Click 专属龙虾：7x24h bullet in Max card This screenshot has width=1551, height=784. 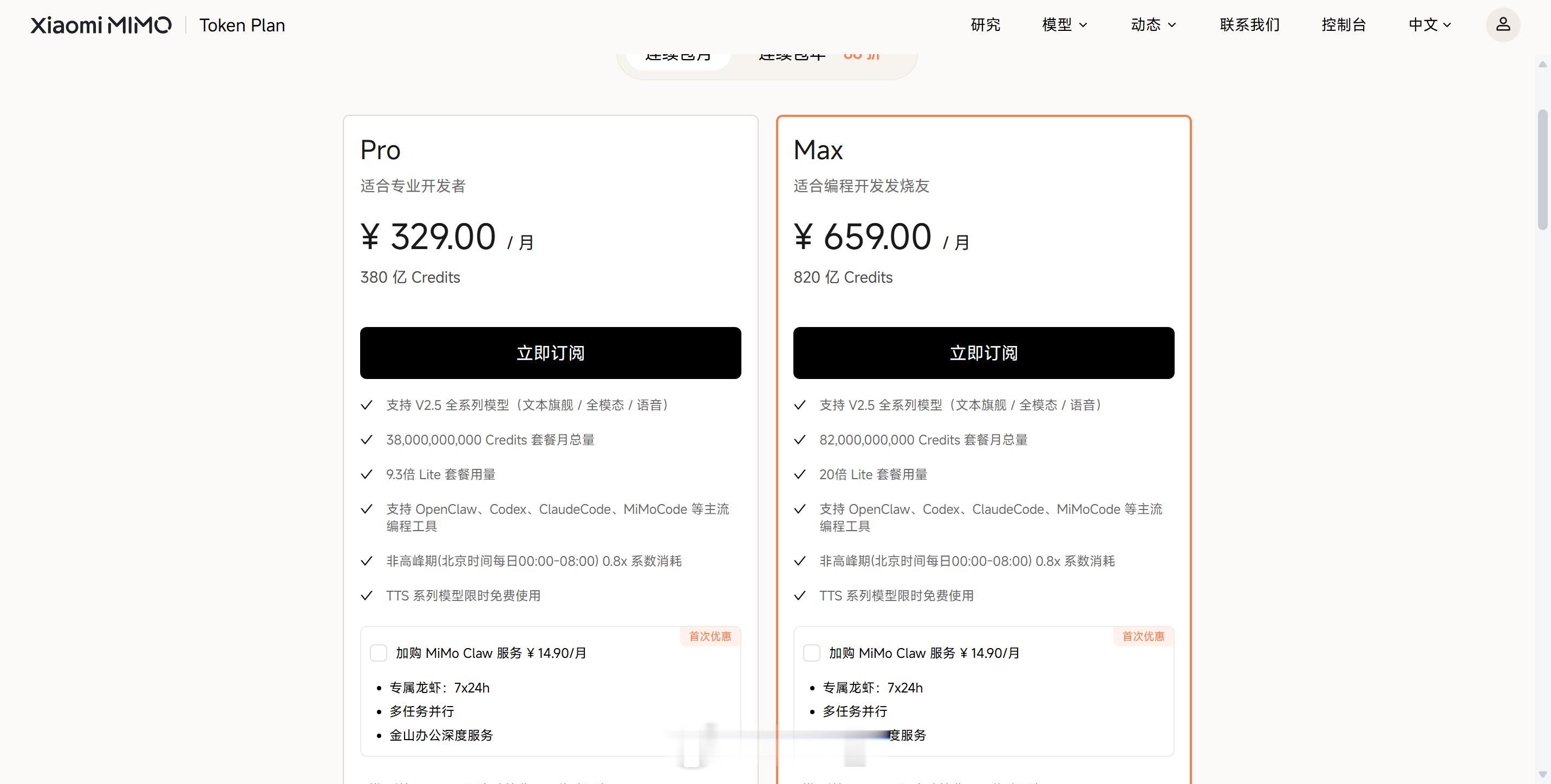pos(872,688)
